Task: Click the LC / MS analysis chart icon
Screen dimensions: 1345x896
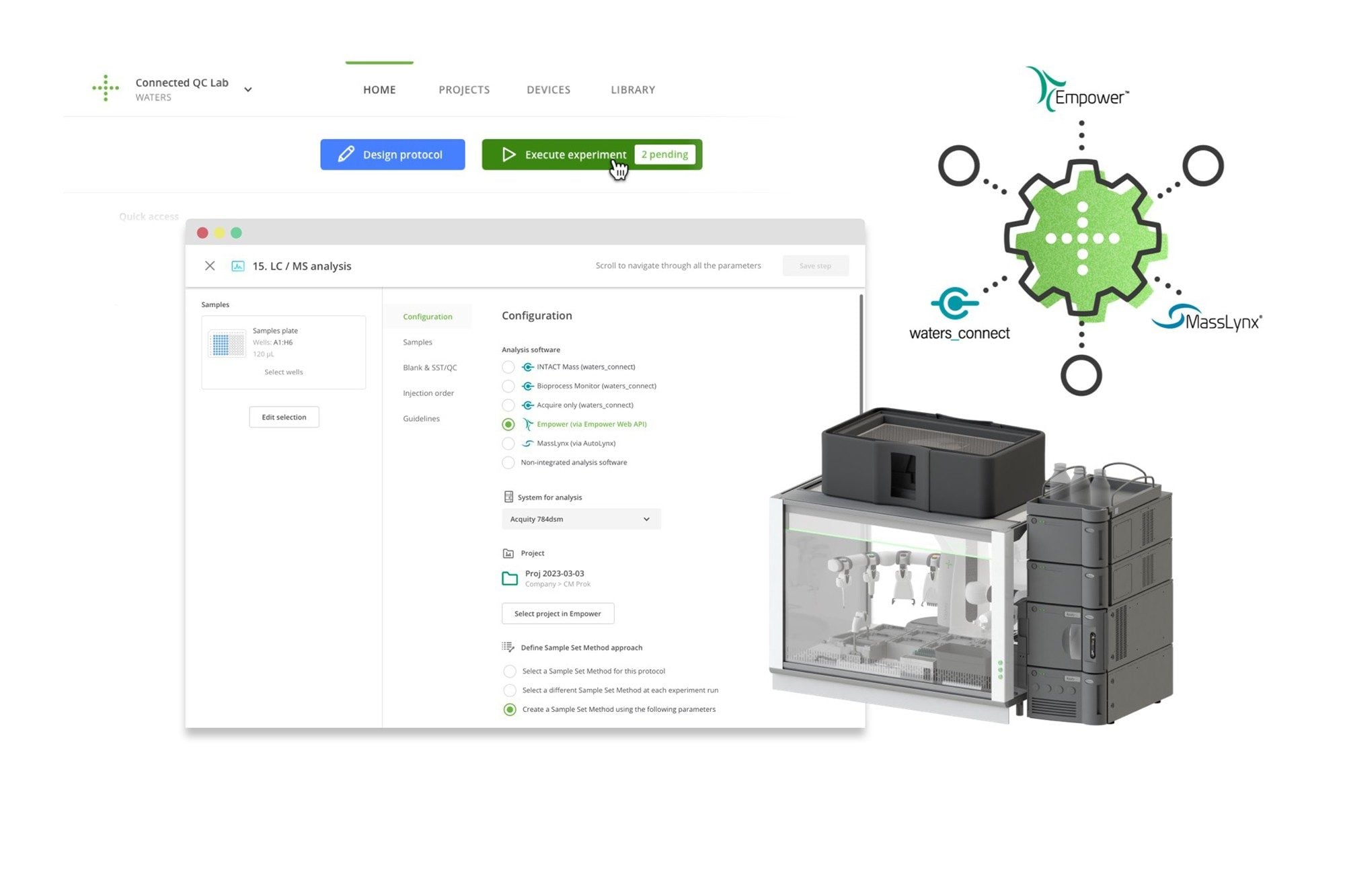Action: 238,266
